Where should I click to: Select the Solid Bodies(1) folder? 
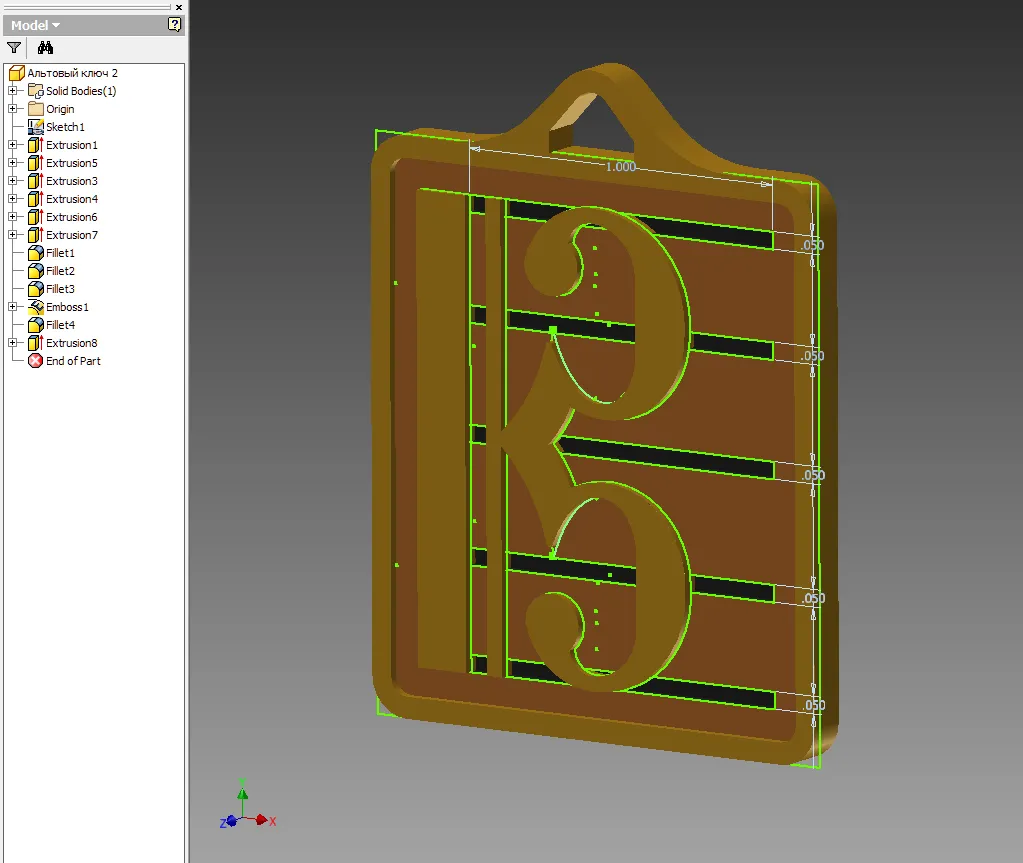(x=81, y=91)
